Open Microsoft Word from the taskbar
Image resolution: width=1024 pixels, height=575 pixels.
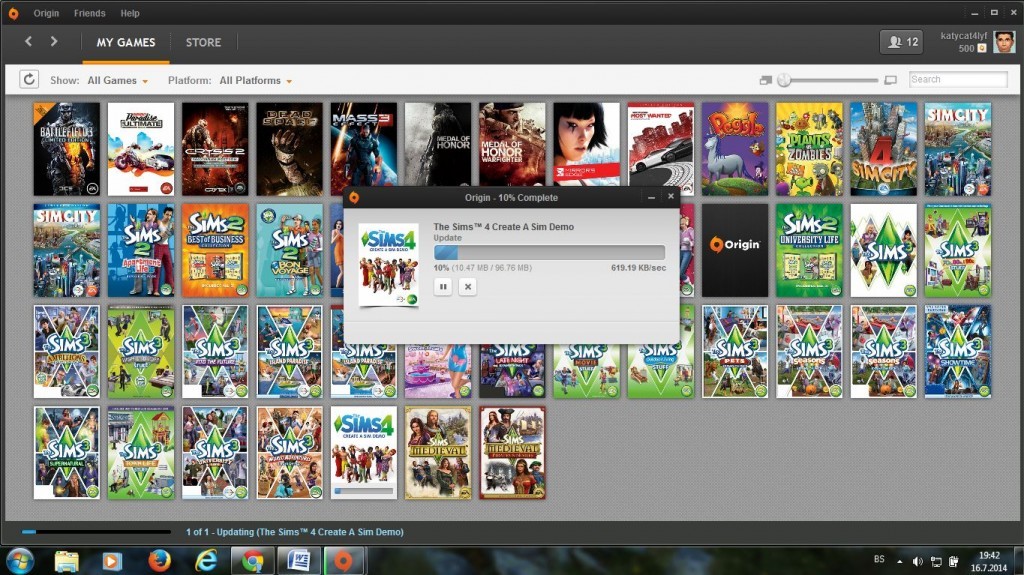[x=299, y=561]
